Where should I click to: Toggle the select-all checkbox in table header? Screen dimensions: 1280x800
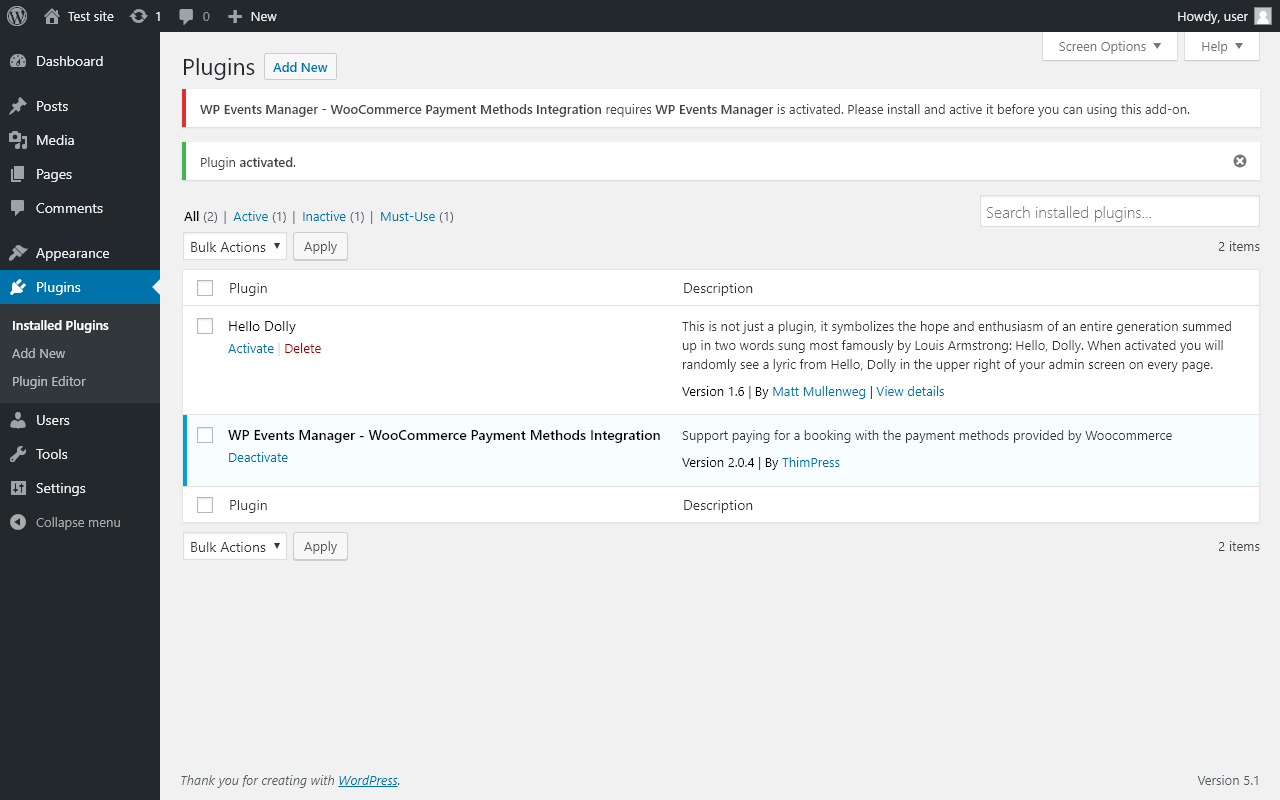pos(205,288)
